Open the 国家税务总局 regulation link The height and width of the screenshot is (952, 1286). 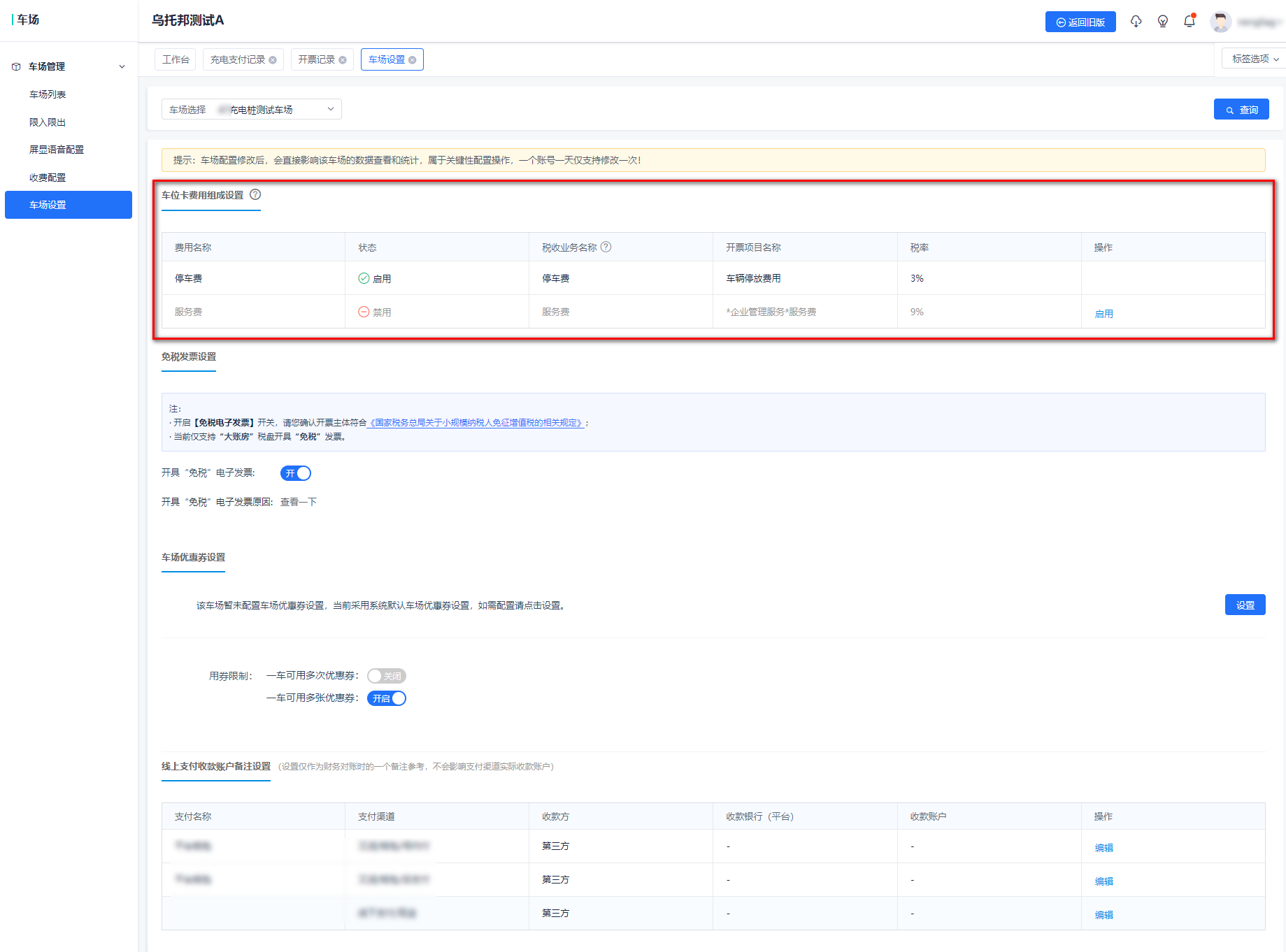tap(476, 423)
